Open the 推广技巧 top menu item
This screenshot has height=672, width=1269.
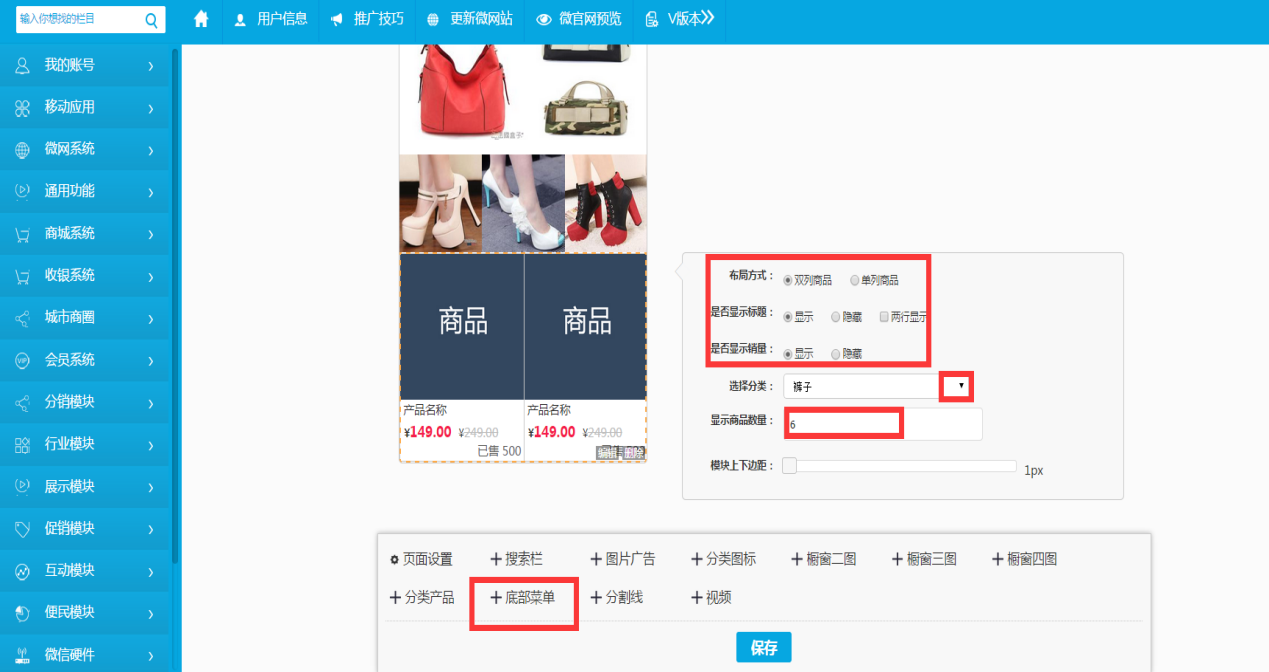tap(368, 19)
